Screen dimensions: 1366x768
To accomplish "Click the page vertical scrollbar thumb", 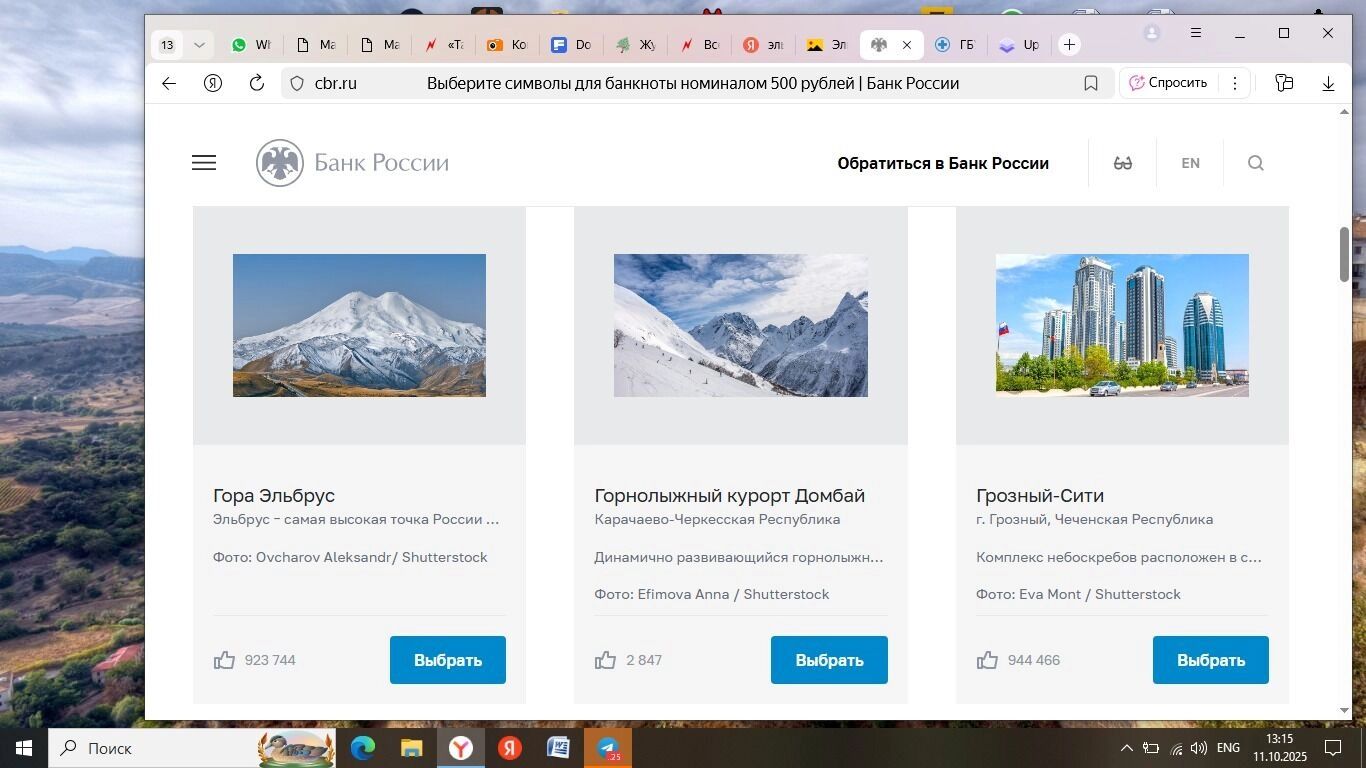I will pyautogui.click(x=1344, y=254).
